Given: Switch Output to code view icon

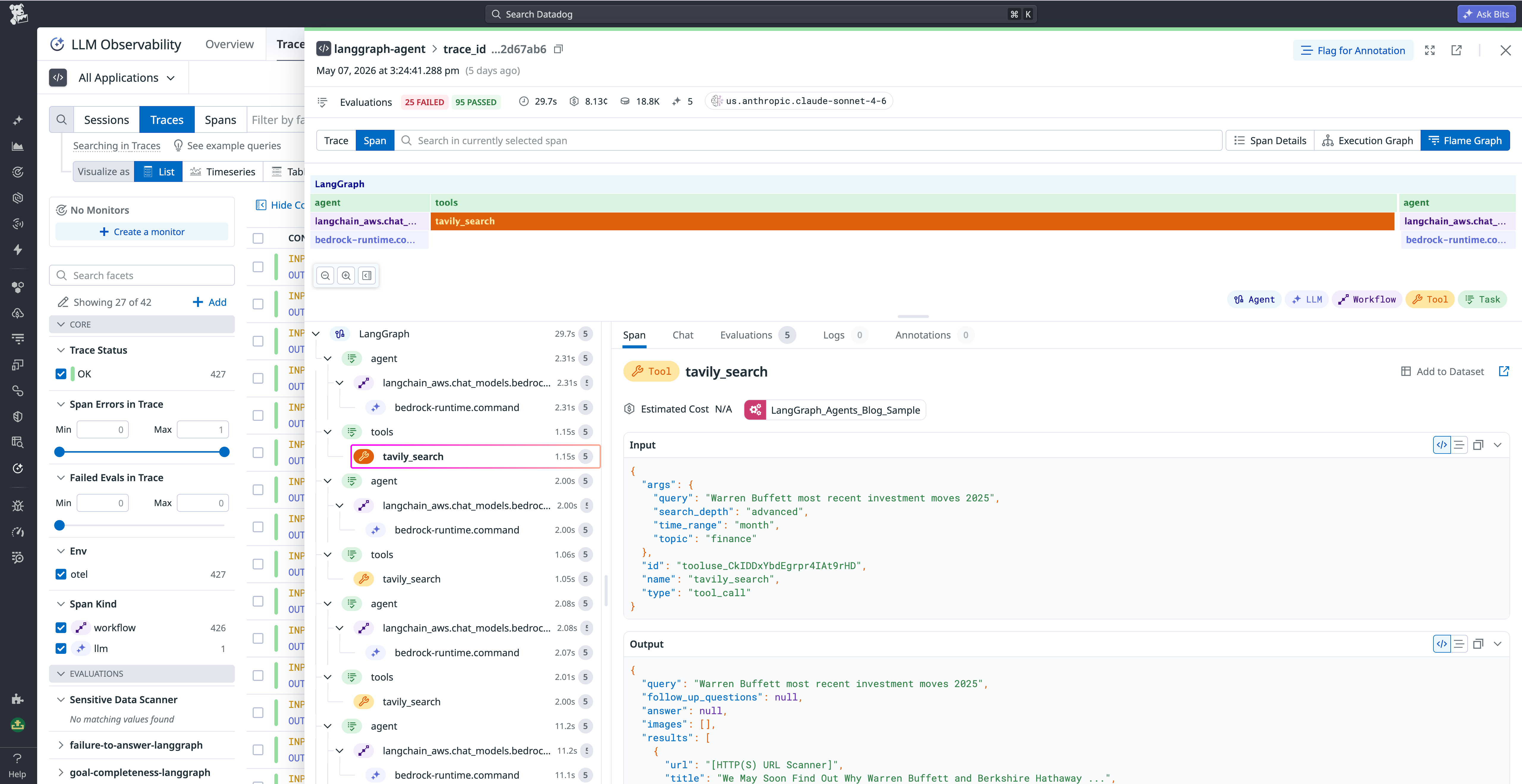Looking at the screenshot, I should tap(1442, 644).
